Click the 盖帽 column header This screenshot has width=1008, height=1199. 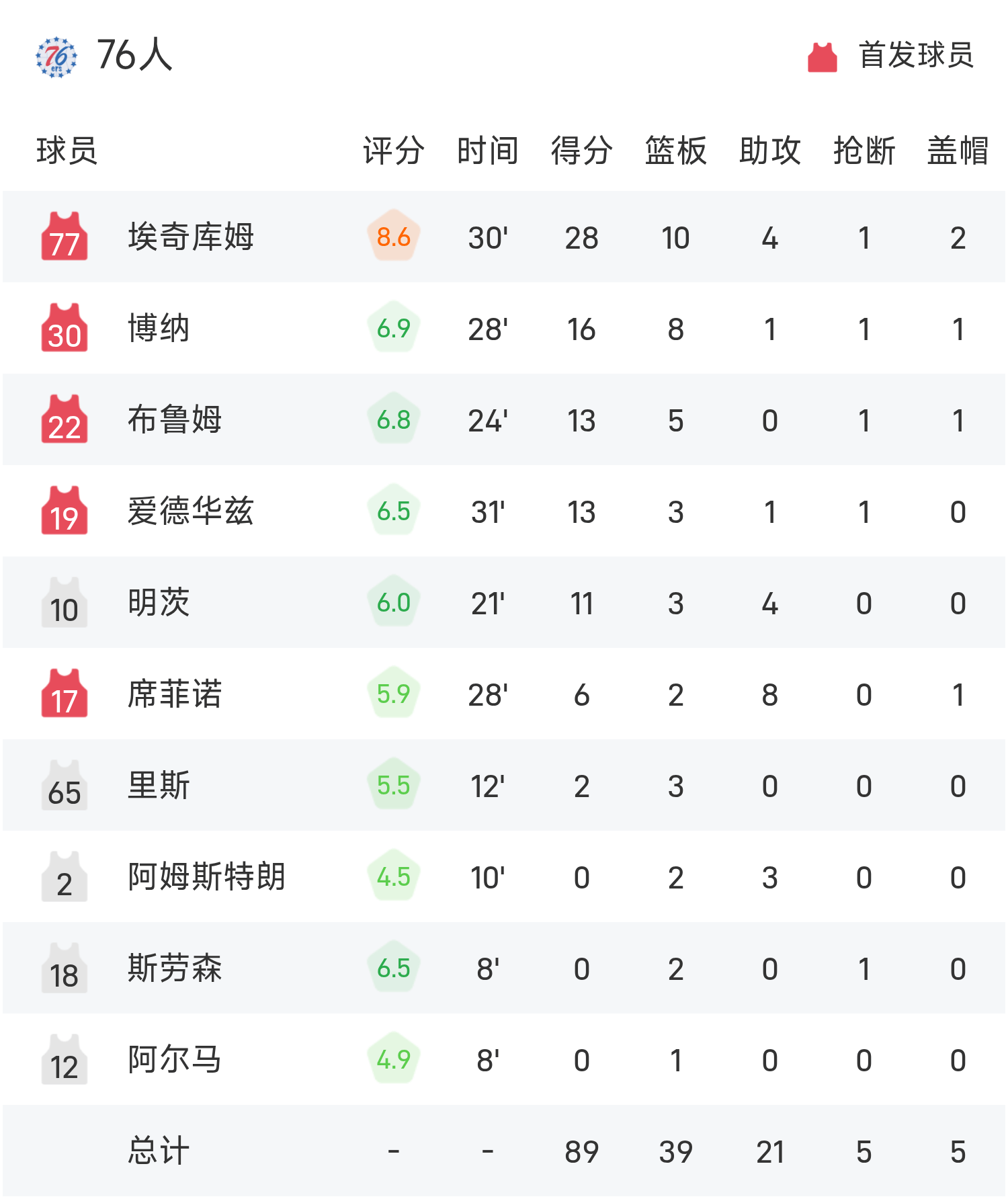coord(958,151)
